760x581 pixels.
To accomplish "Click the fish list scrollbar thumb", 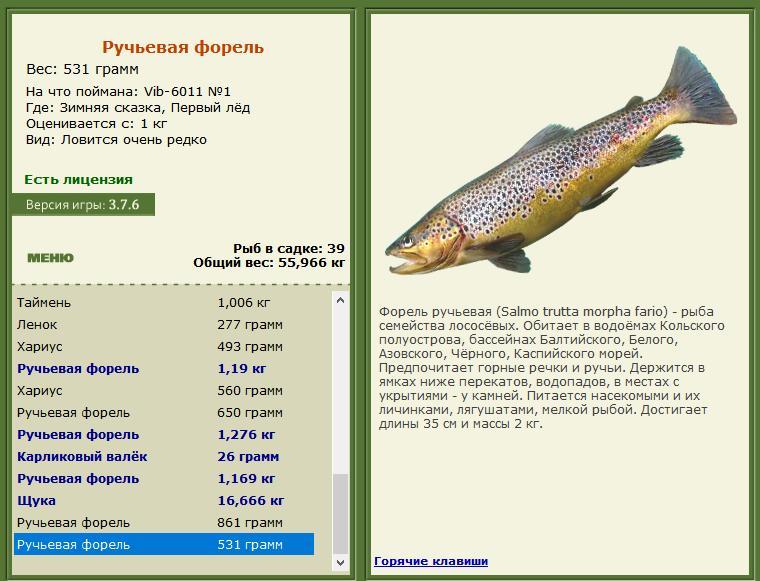I will pyautogui.click(x=340, y=514).
